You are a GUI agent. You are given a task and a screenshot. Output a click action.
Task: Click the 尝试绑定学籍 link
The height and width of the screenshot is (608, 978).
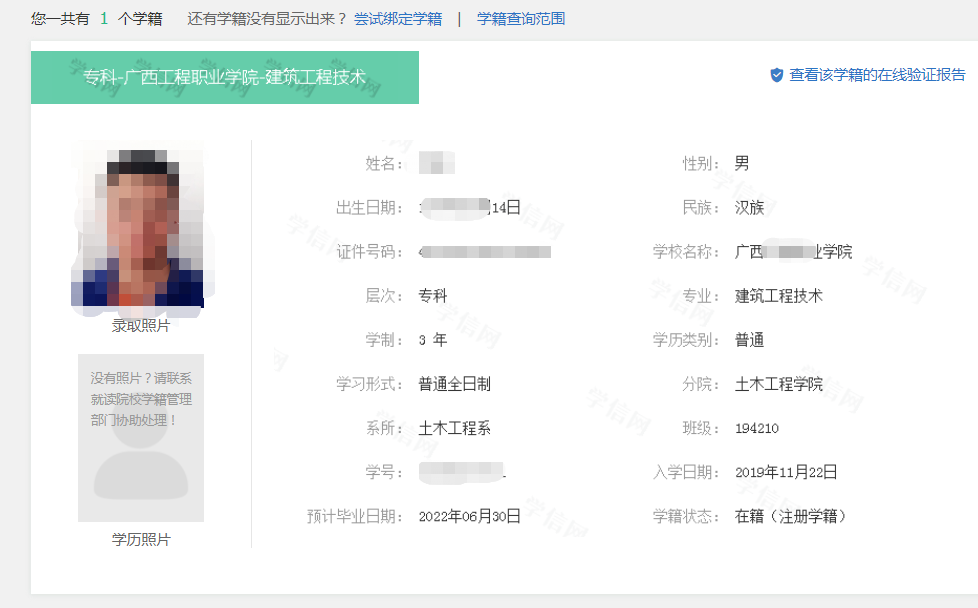pos(400,19)
